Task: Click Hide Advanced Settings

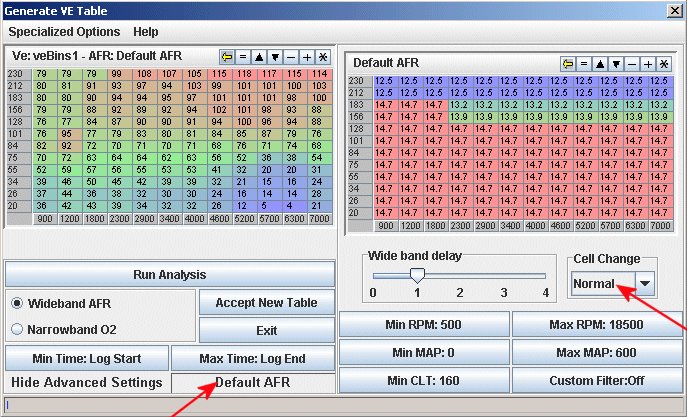Action: (x=87, y=382)
